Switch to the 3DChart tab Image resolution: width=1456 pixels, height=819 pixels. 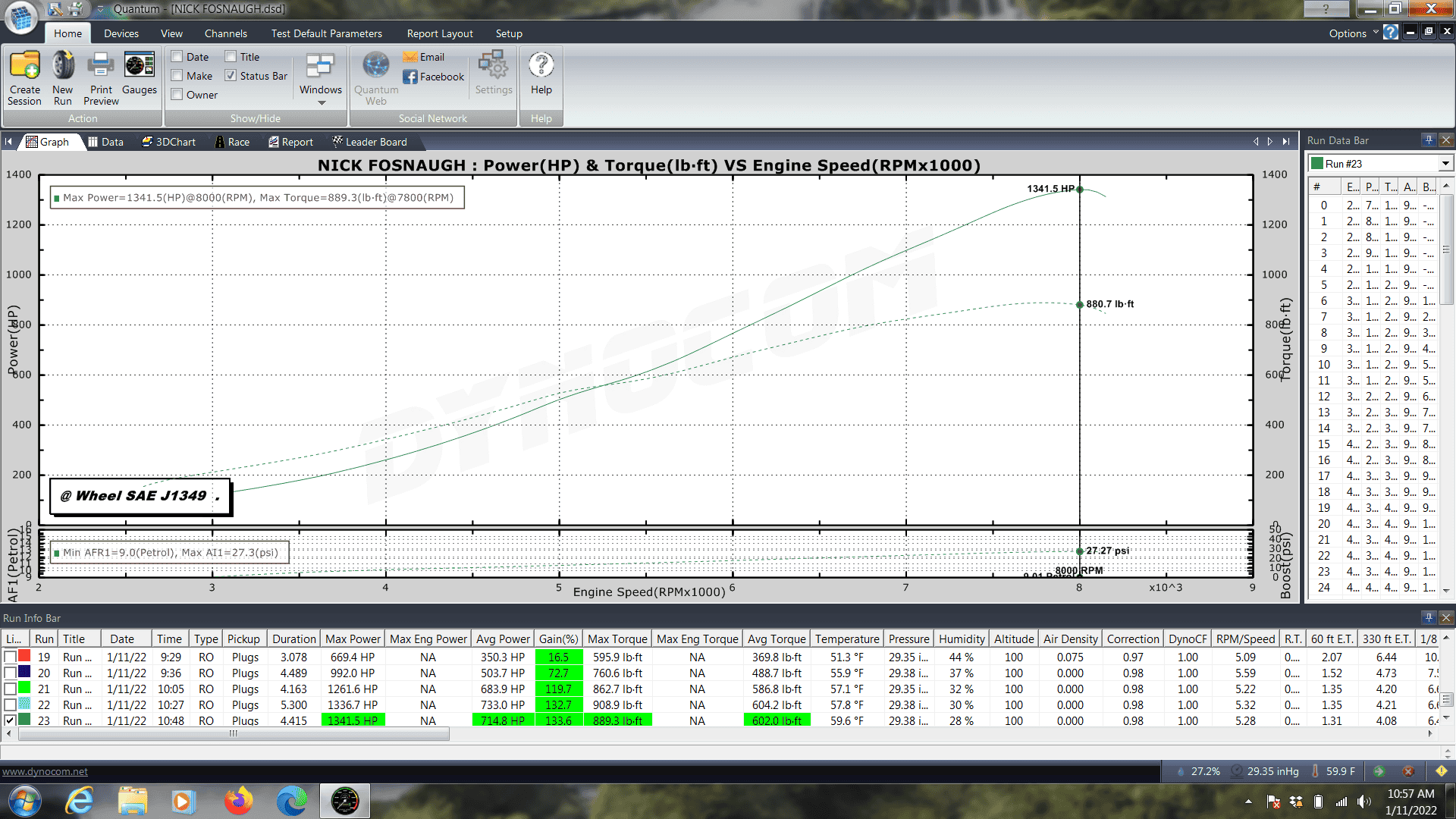coord(168,142)
